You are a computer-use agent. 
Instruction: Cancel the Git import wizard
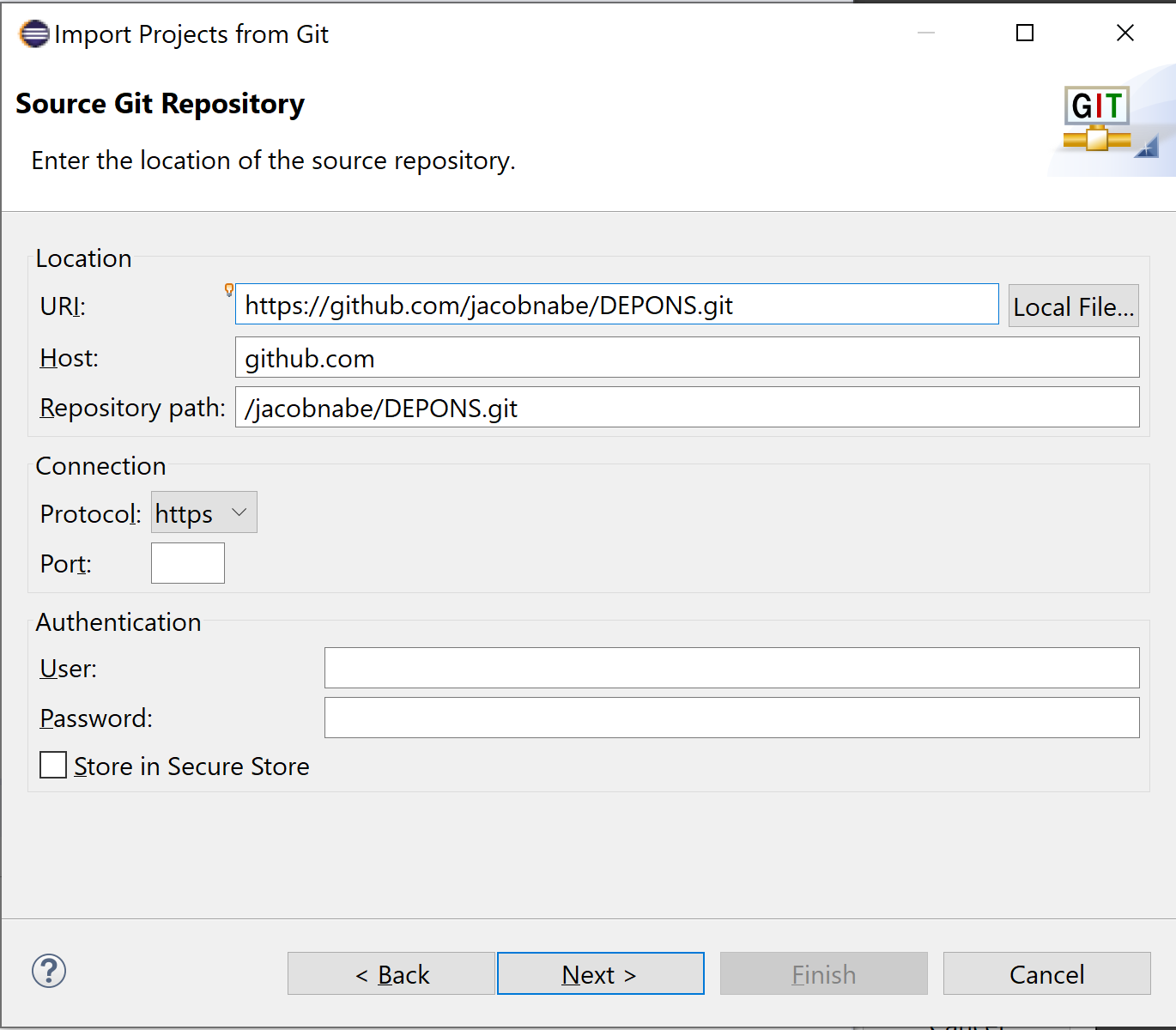tap(1047, 973)
